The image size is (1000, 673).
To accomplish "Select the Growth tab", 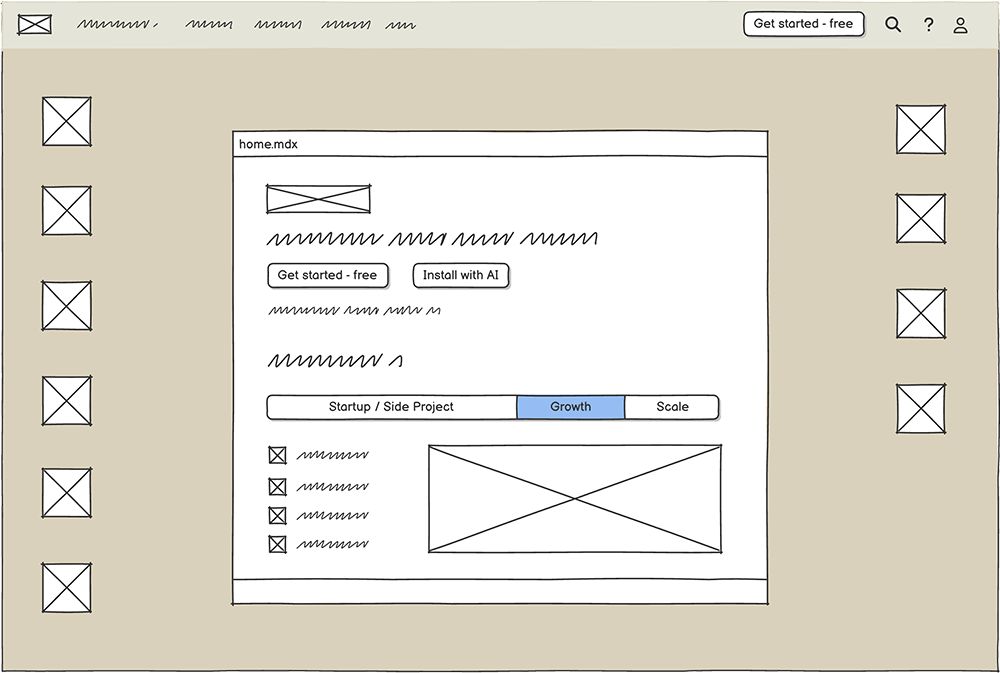I will (570, 407).
